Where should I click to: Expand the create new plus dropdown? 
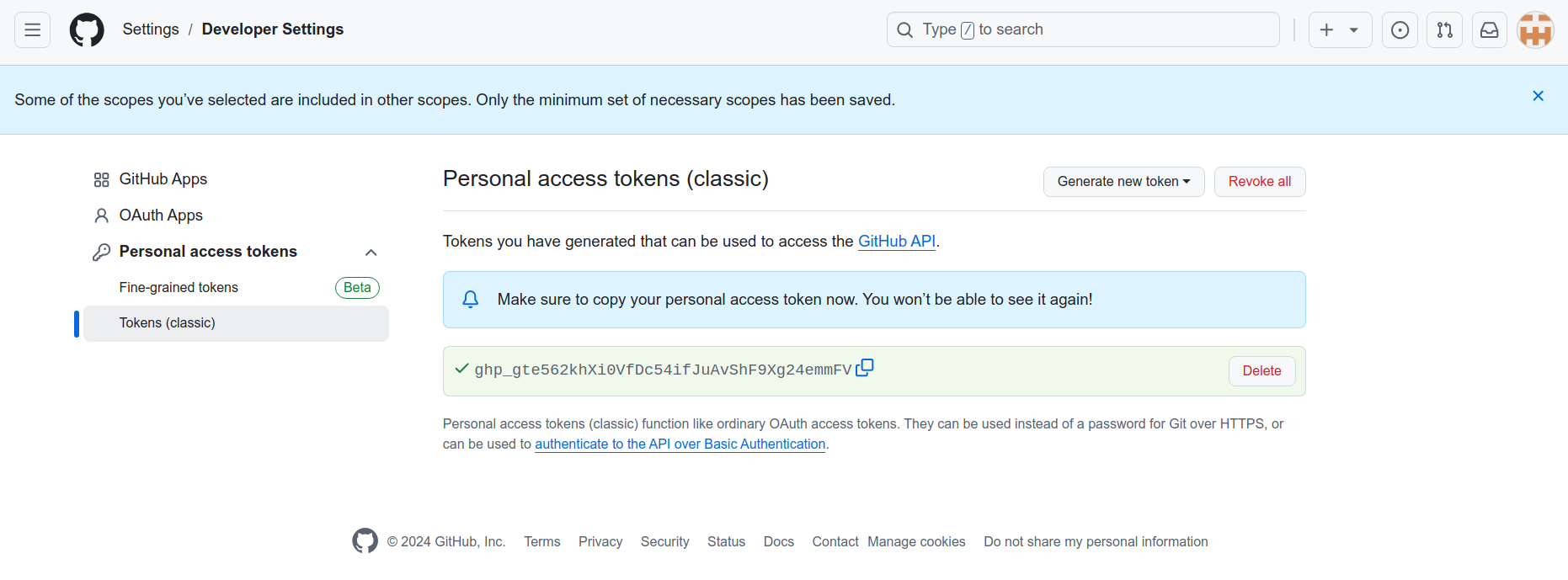[x=1339, y=30]
